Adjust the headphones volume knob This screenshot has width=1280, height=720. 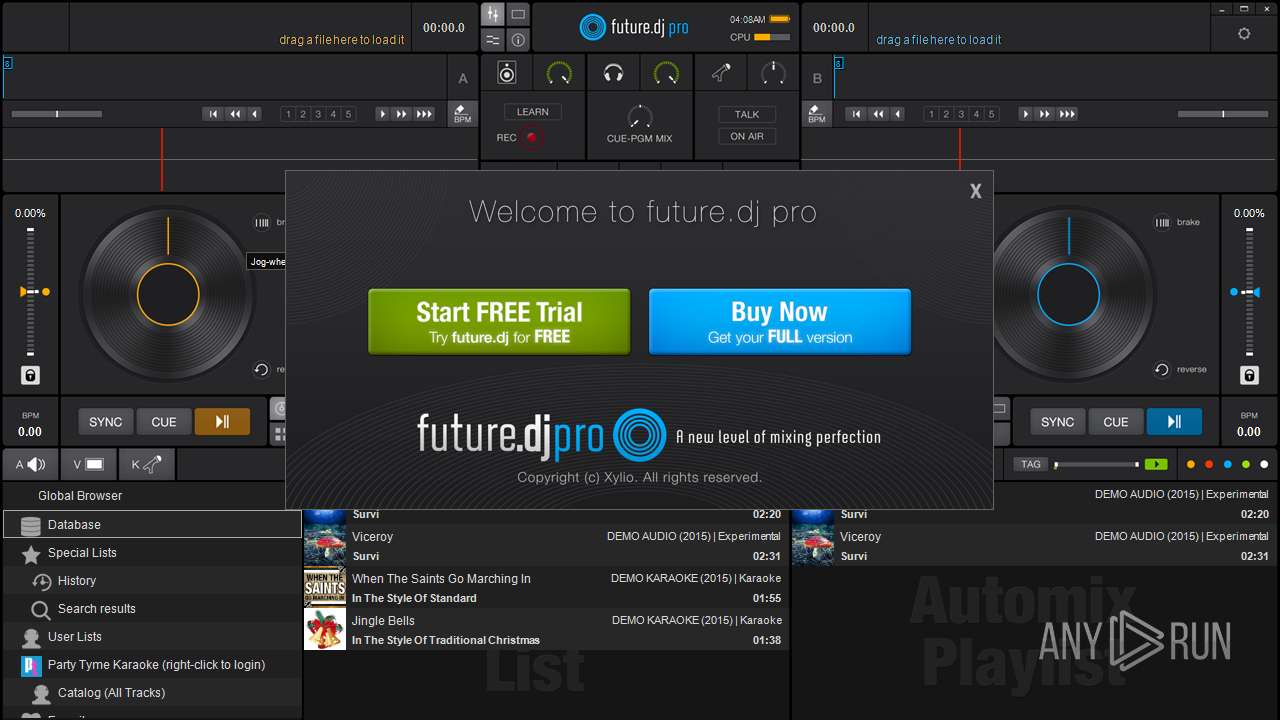pyautogui.click(x=666, y=72)
